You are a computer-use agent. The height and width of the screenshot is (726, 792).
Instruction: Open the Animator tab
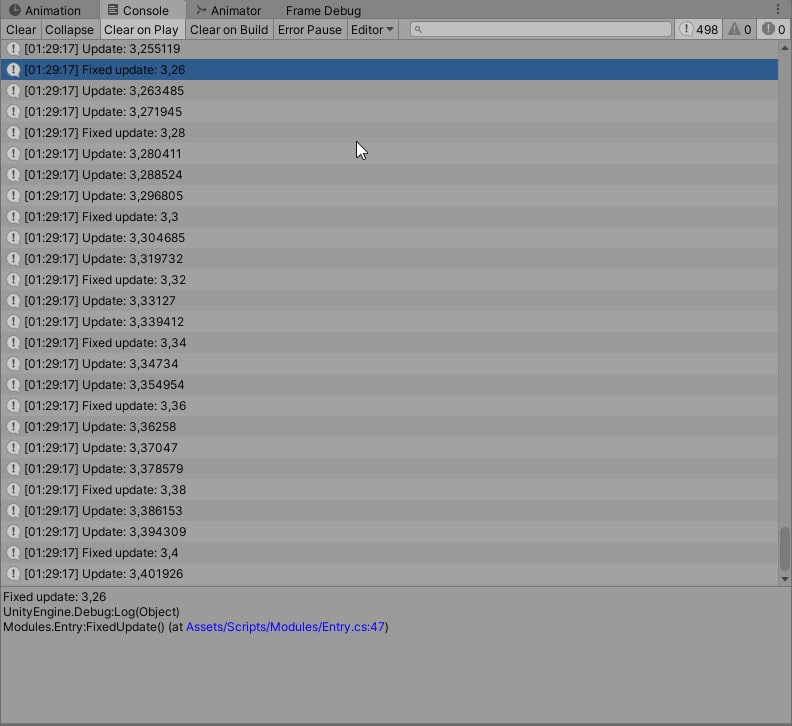pyautogui.click(x=229, y=10)
